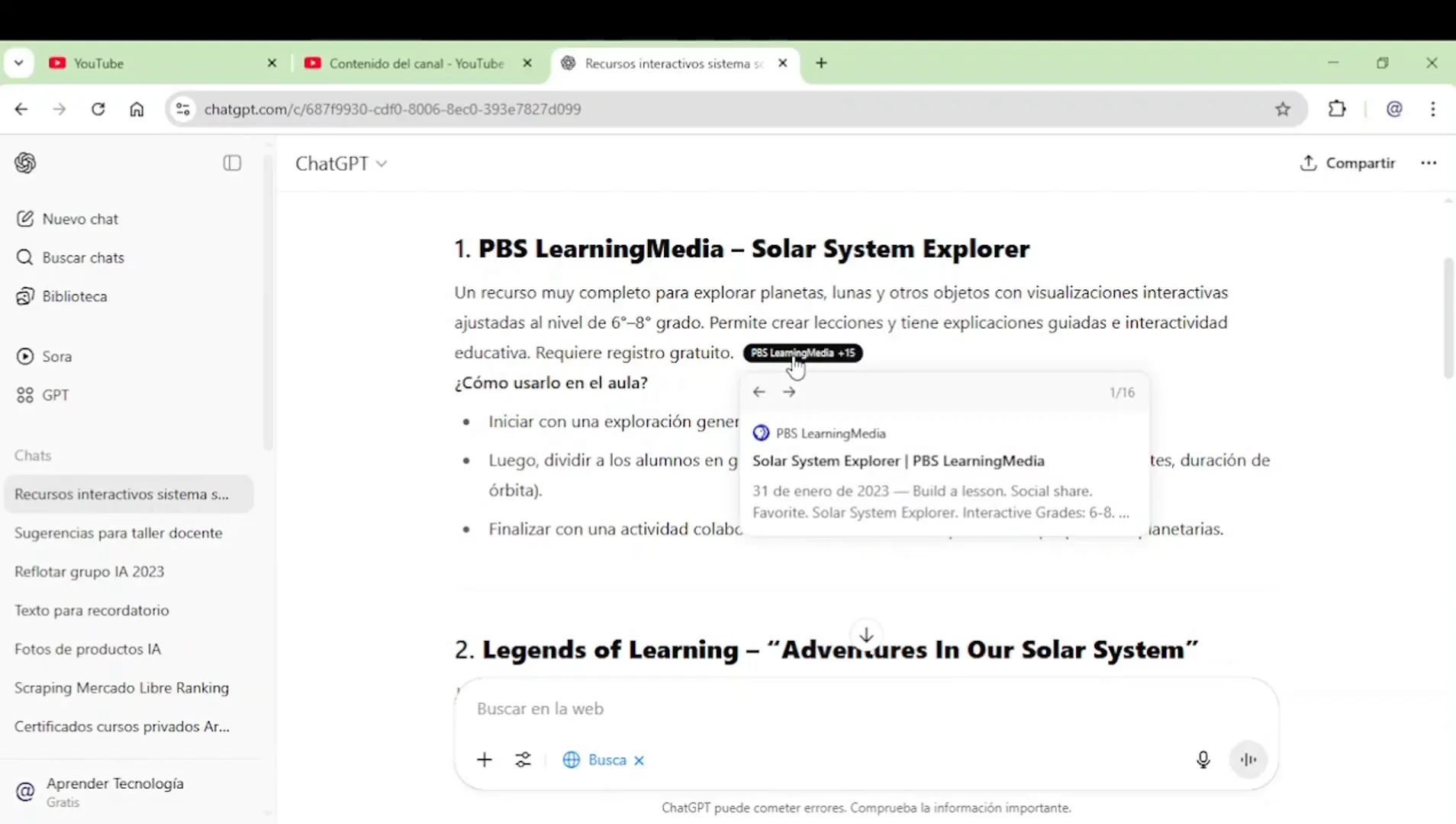
Task: Click the microphone dictation icon
Action: click(1203, 759)
